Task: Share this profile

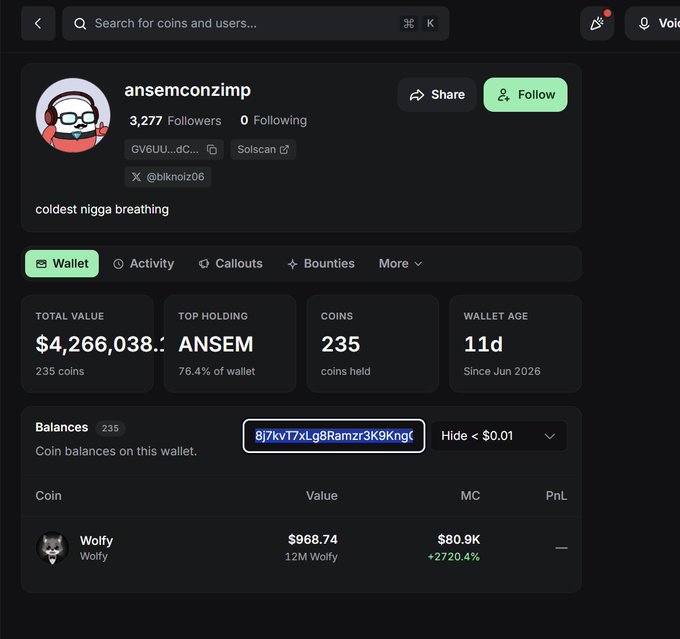Action: (437, 95)
